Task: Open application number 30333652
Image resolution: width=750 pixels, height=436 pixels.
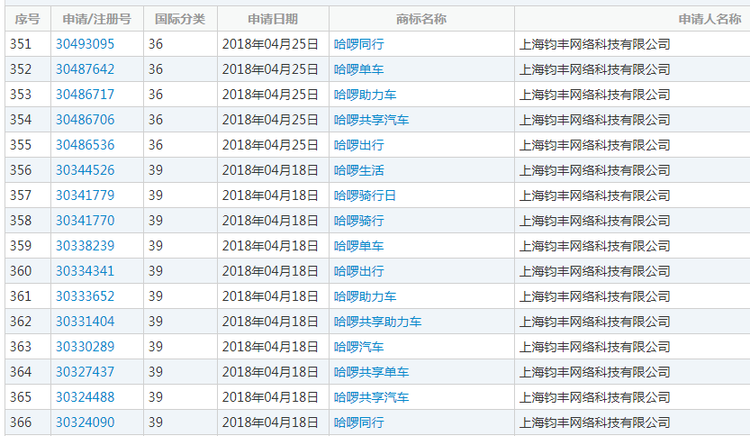Action: click(x=85, y=296)
